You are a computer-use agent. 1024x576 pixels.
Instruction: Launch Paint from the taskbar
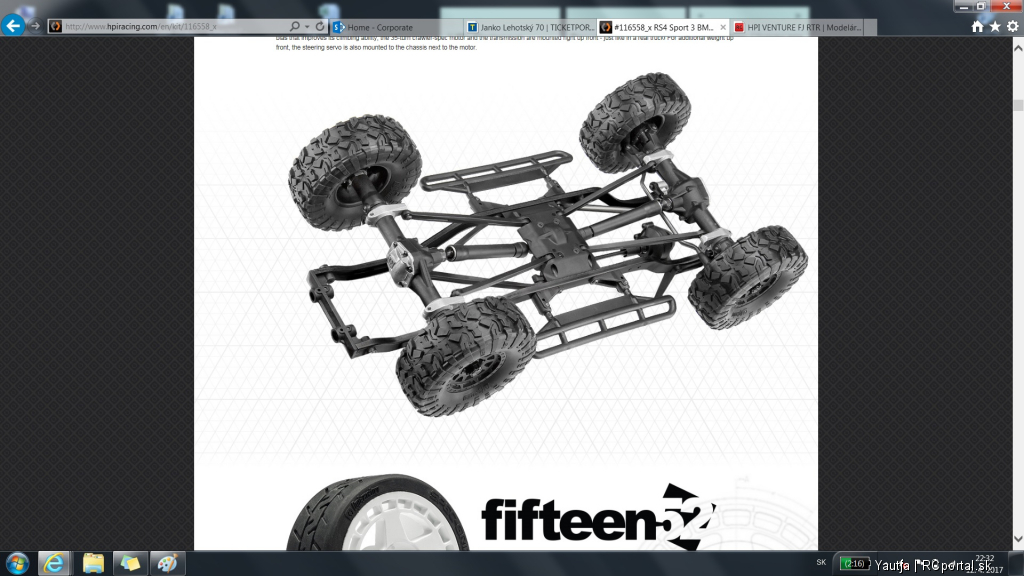(167, 564)
